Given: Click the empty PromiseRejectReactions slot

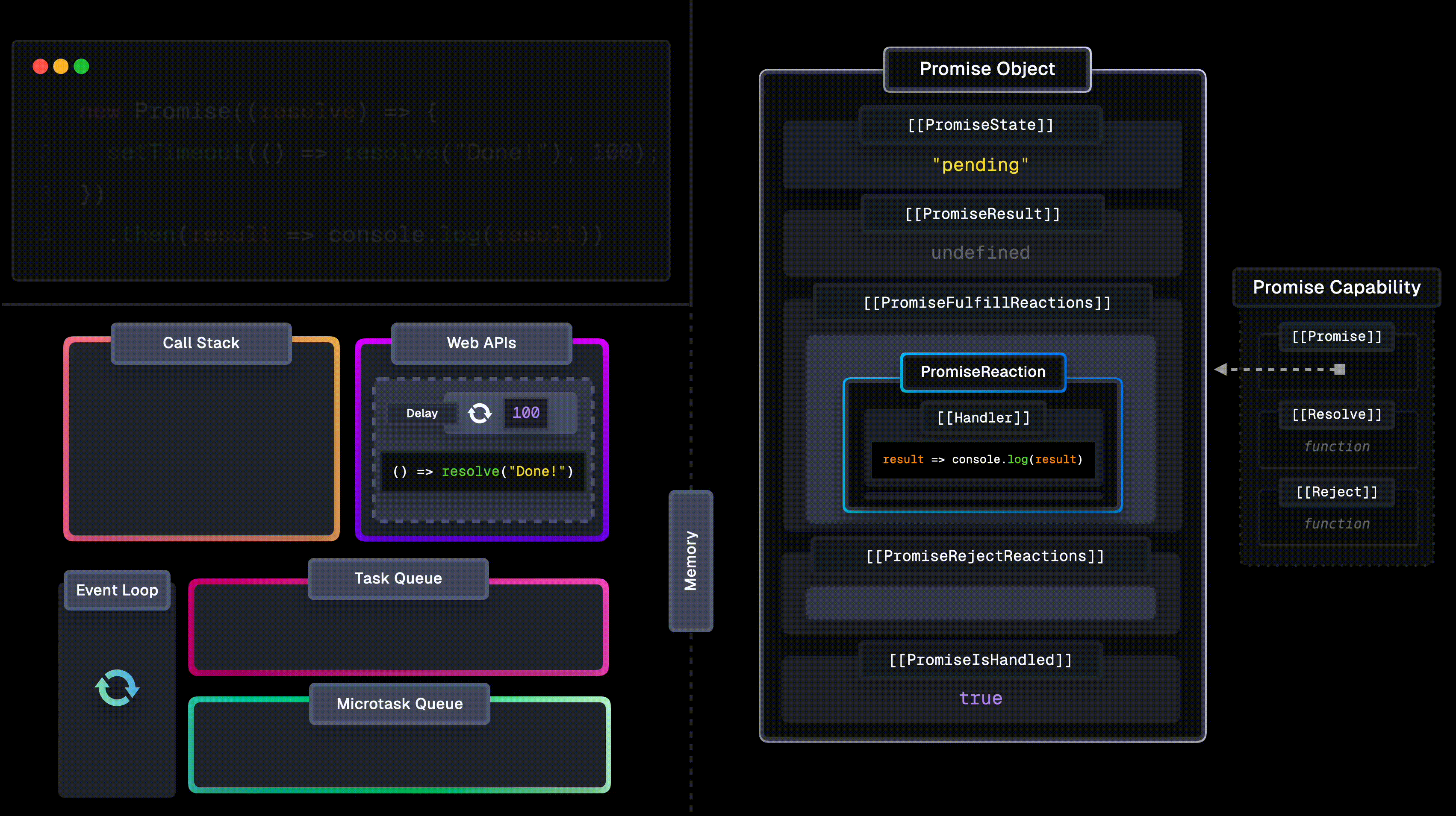Looking at the screenshot, I should click(981, 602).
